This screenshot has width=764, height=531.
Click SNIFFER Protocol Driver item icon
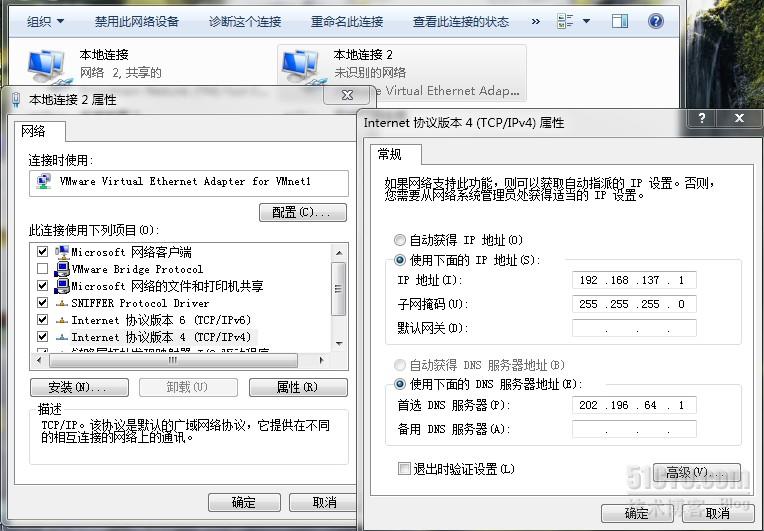pyautogui.click(x=62, y=303)
